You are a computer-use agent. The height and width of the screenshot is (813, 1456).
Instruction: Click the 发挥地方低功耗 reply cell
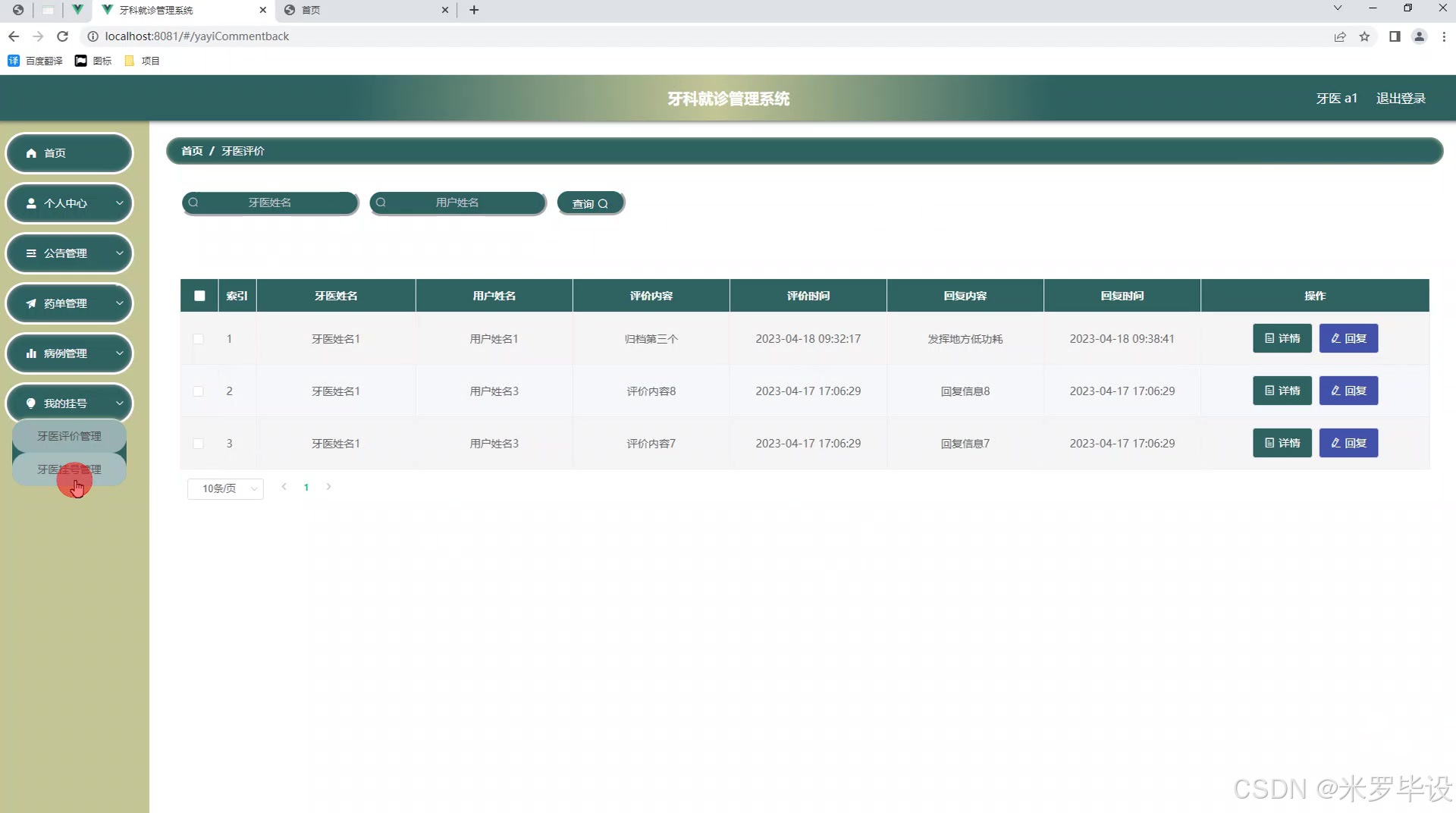pyautogui.click(x=965, y=339)
